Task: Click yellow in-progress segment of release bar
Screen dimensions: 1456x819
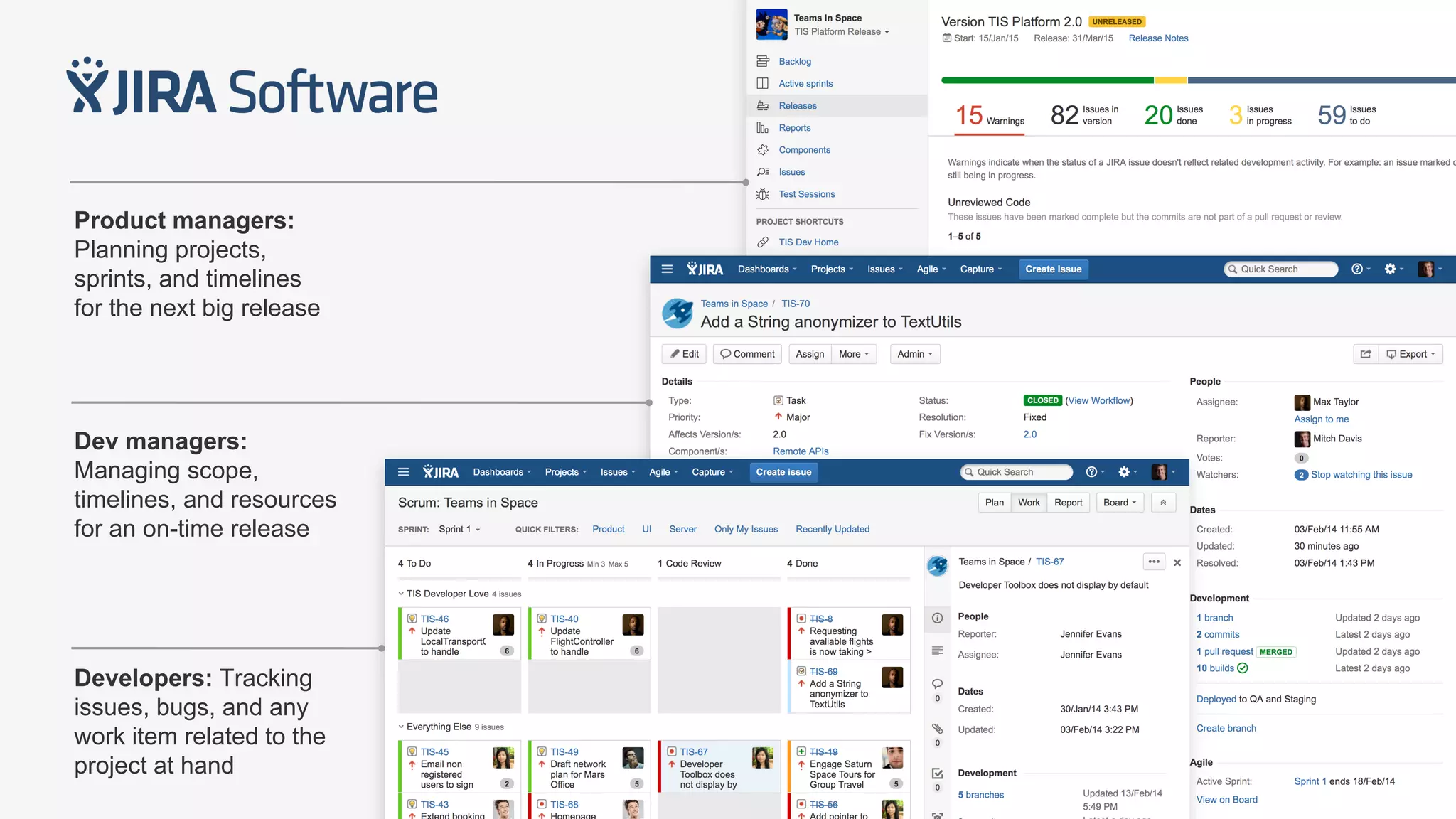Action: [1171, 80]
